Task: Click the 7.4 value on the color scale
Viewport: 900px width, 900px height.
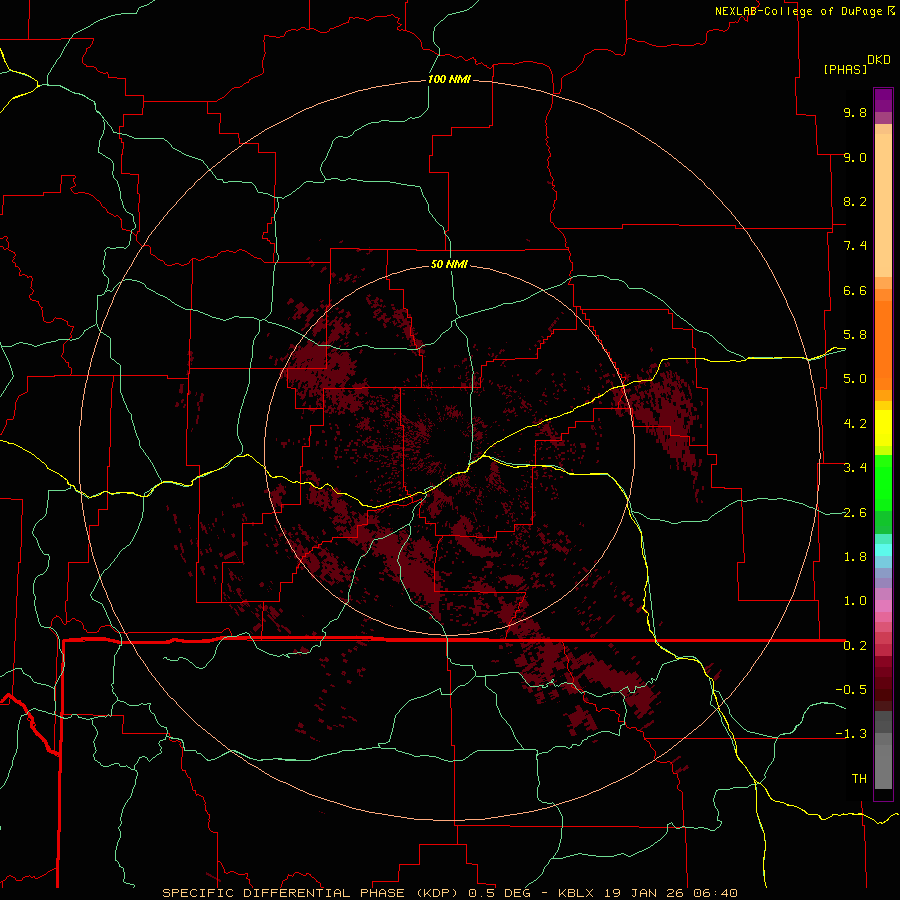Action: 855,246
